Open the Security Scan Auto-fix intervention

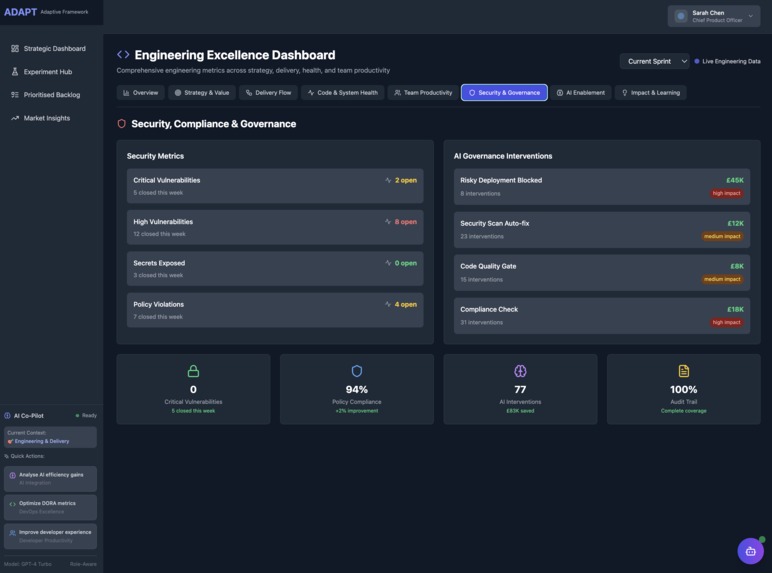pos(602,230)
